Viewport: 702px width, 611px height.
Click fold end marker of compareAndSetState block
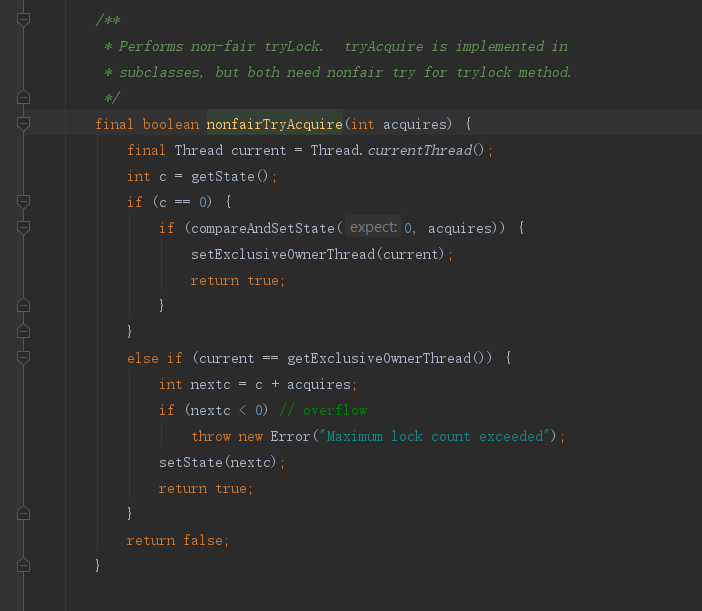pos(23,306)
